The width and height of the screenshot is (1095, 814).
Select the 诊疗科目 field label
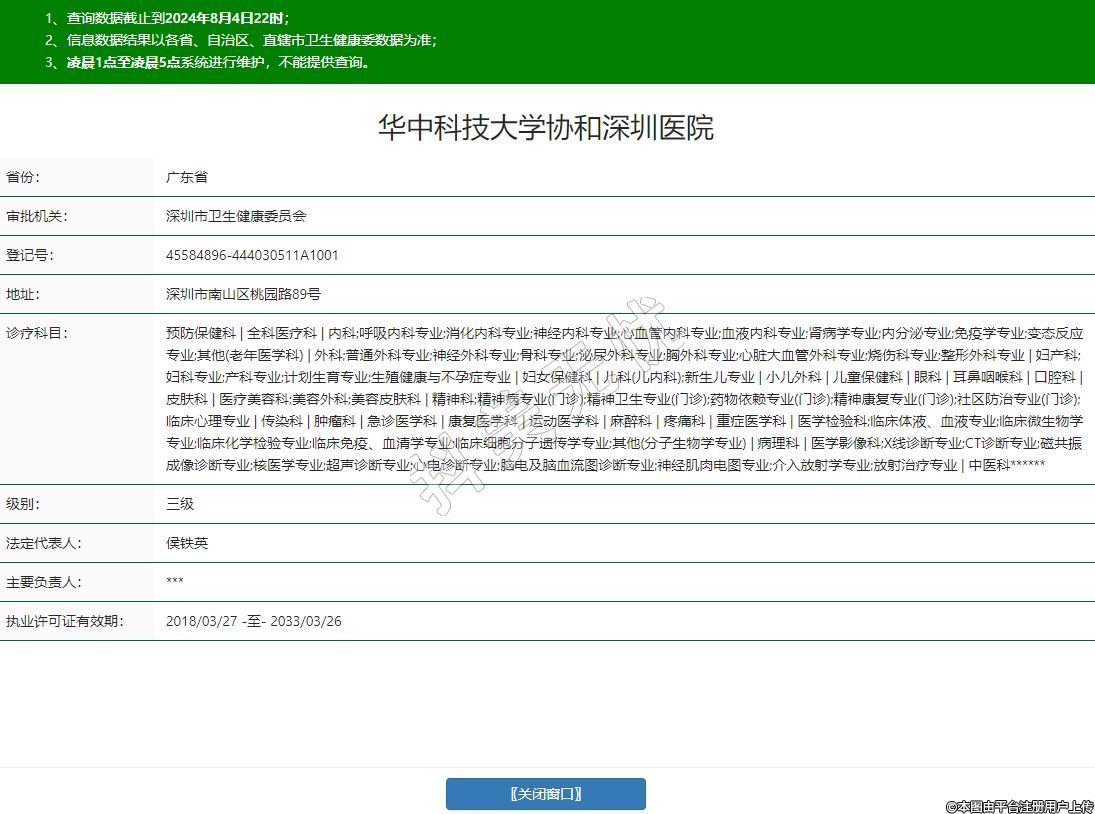pyautogui.click(x=36, y=333)
